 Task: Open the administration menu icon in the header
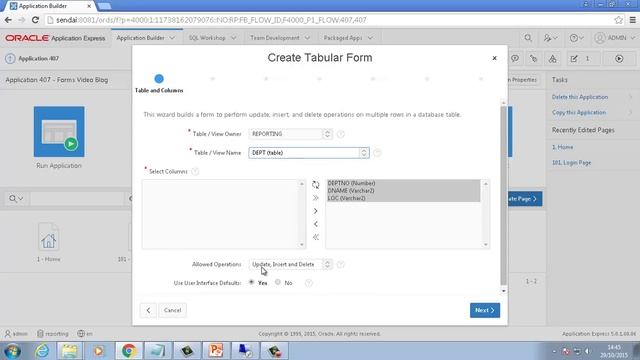(x=550, y=38)
